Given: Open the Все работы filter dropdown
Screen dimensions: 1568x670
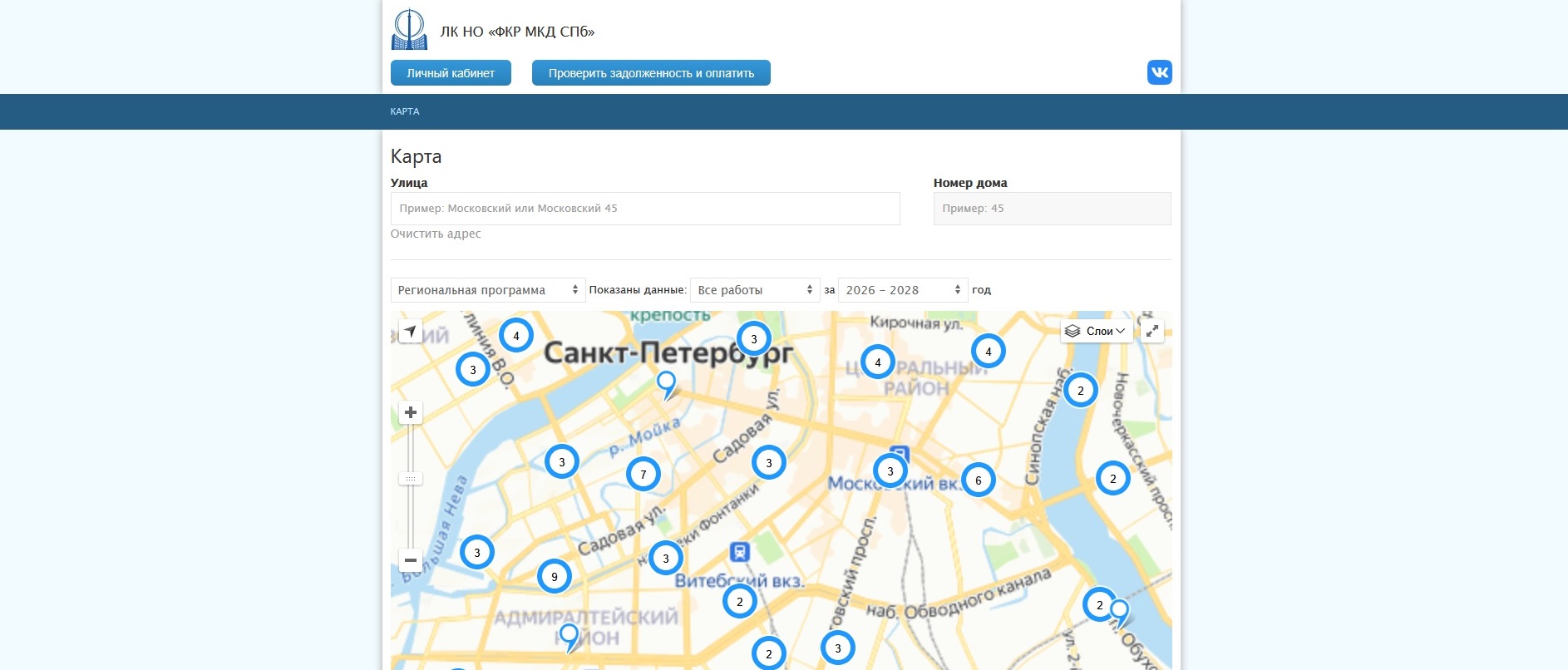Looking at the screenshot, I should click(x=755, y=290).
